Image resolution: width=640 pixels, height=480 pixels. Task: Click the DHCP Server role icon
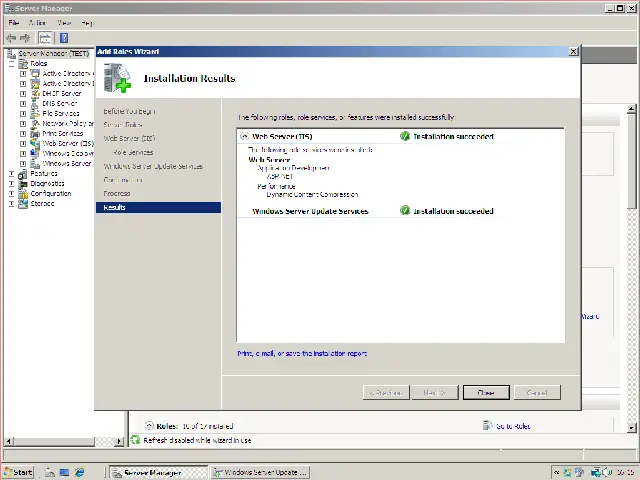(36, 93)
